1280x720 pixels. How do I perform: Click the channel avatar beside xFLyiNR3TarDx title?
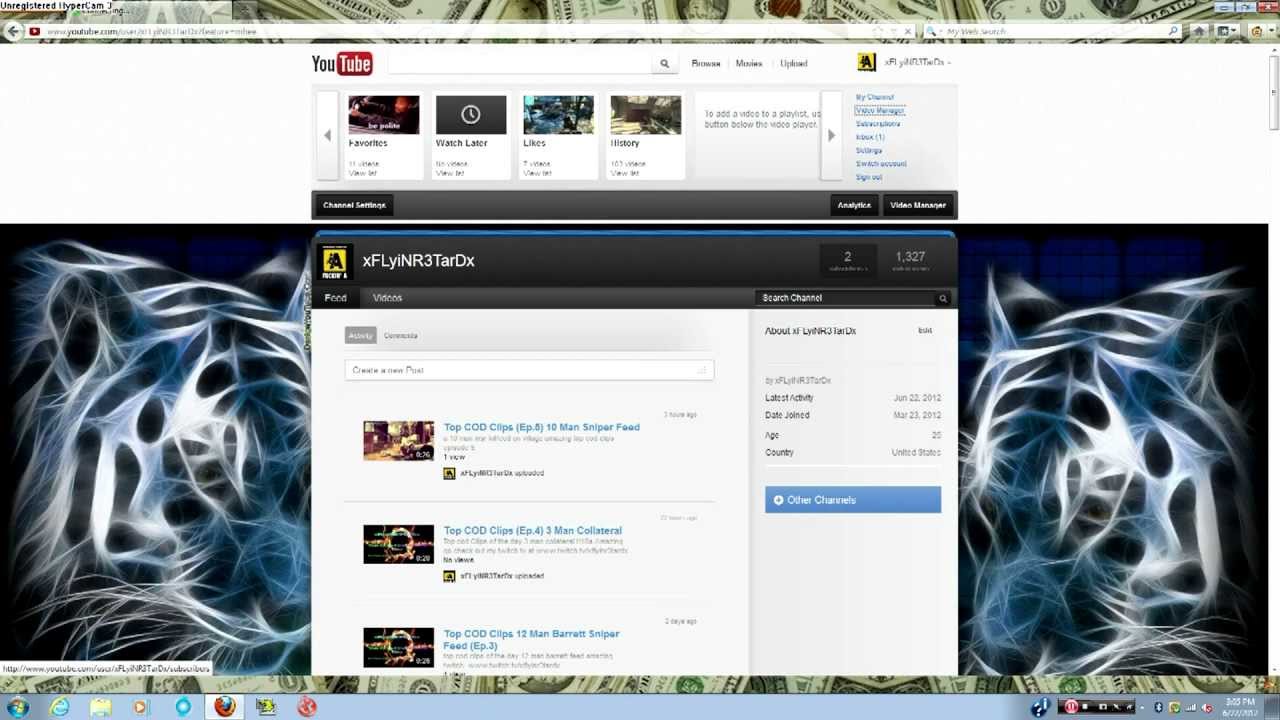click(x=334, y=261)
